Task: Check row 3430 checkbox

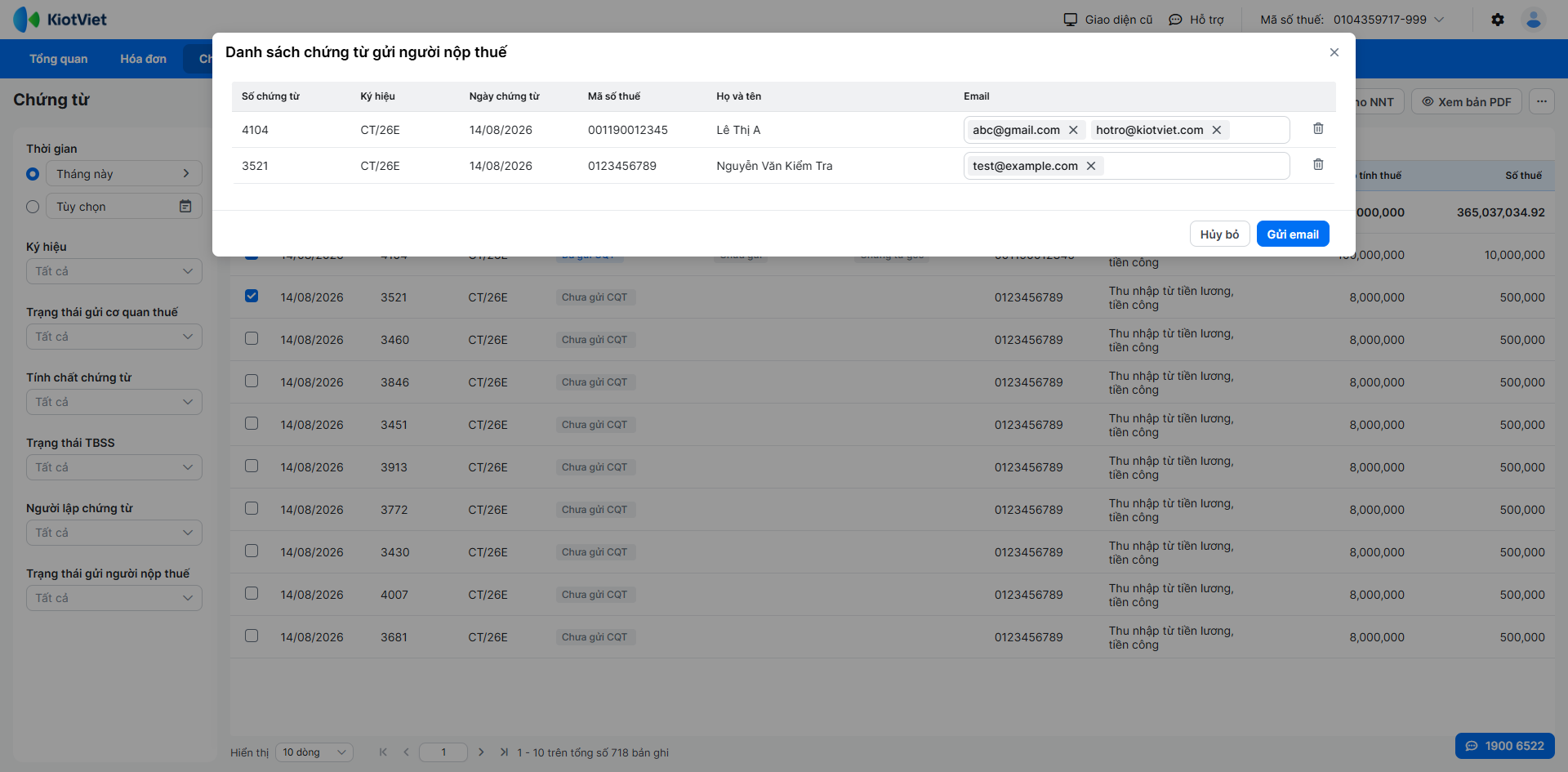Action: pyautogui.click(x=252, y=551)
